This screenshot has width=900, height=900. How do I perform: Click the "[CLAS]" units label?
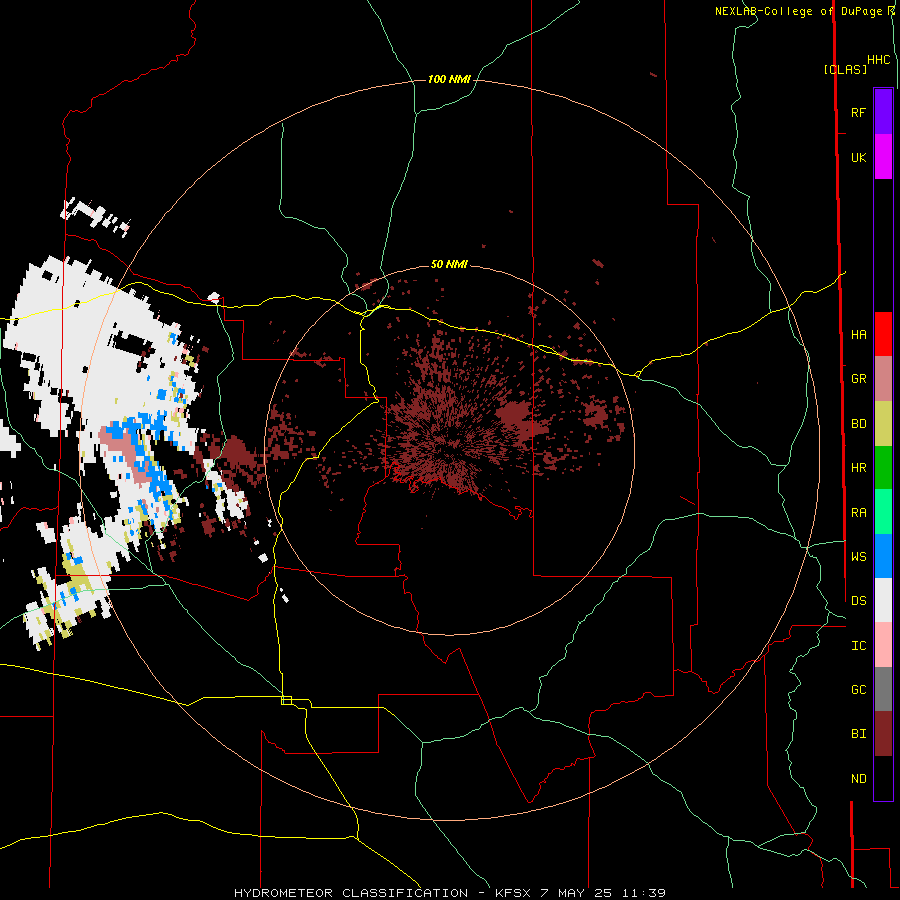point(845,69)
